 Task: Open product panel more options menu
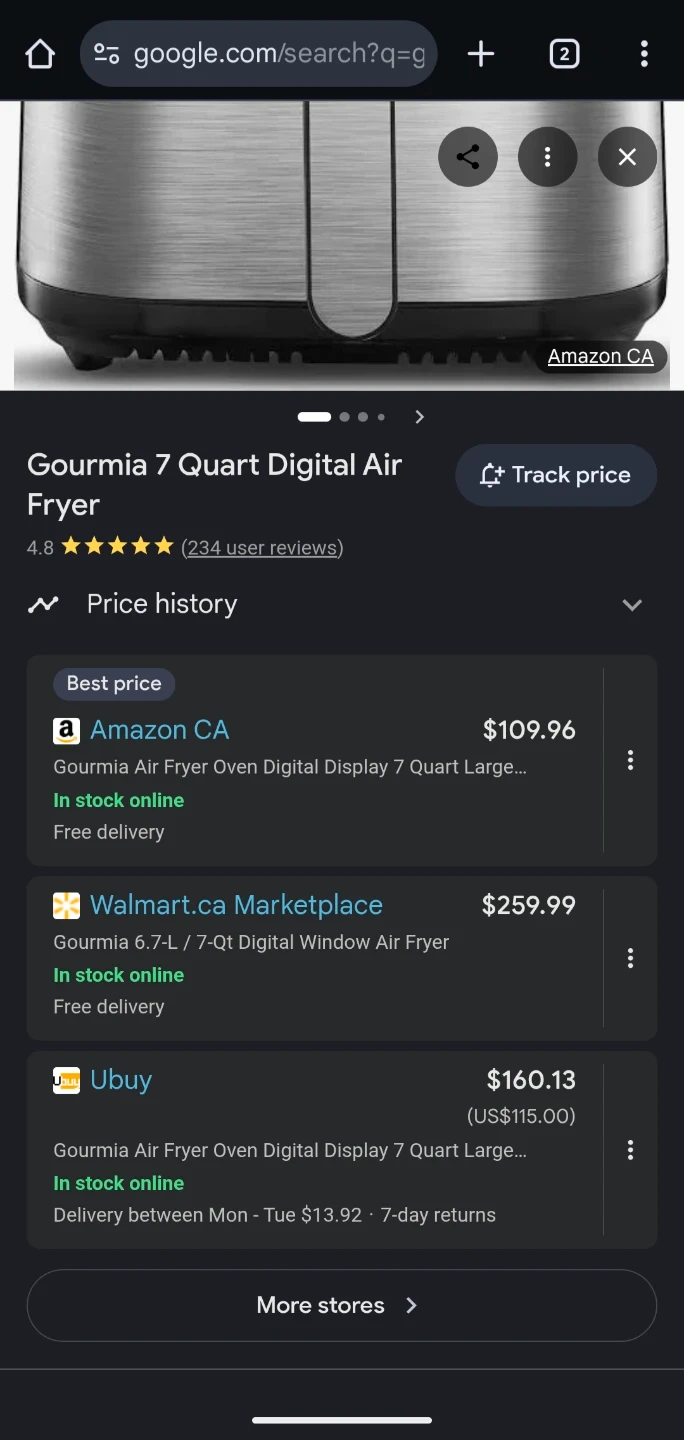point(548,157)
